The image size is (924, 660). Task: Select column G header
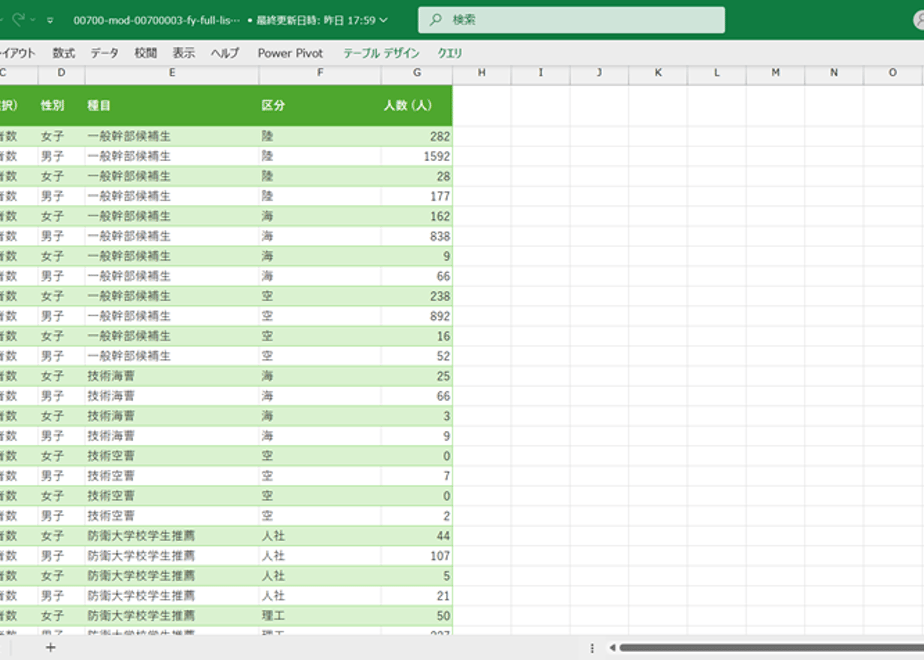[417, 72]
